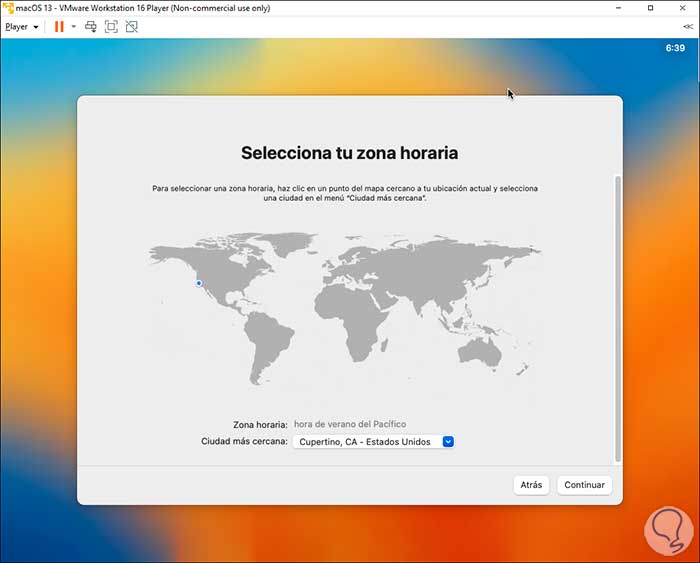
Task: Click Continuar to proceed
Action: (x=584, y=485)
